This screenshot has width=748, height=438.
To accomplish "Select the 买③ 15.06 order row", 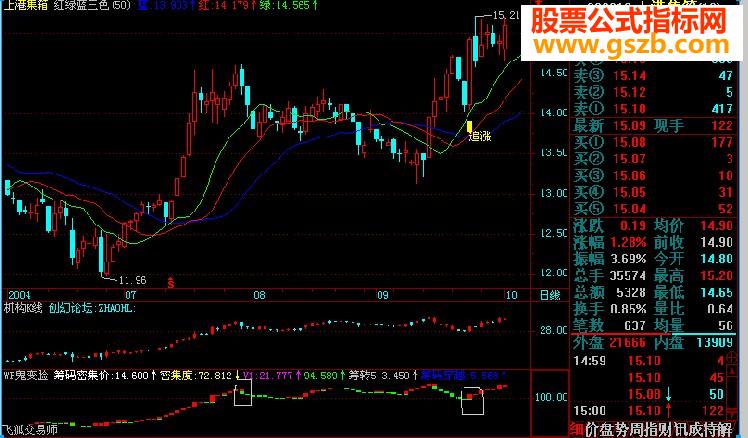I will pyautogui.click(x=653, y=175).
